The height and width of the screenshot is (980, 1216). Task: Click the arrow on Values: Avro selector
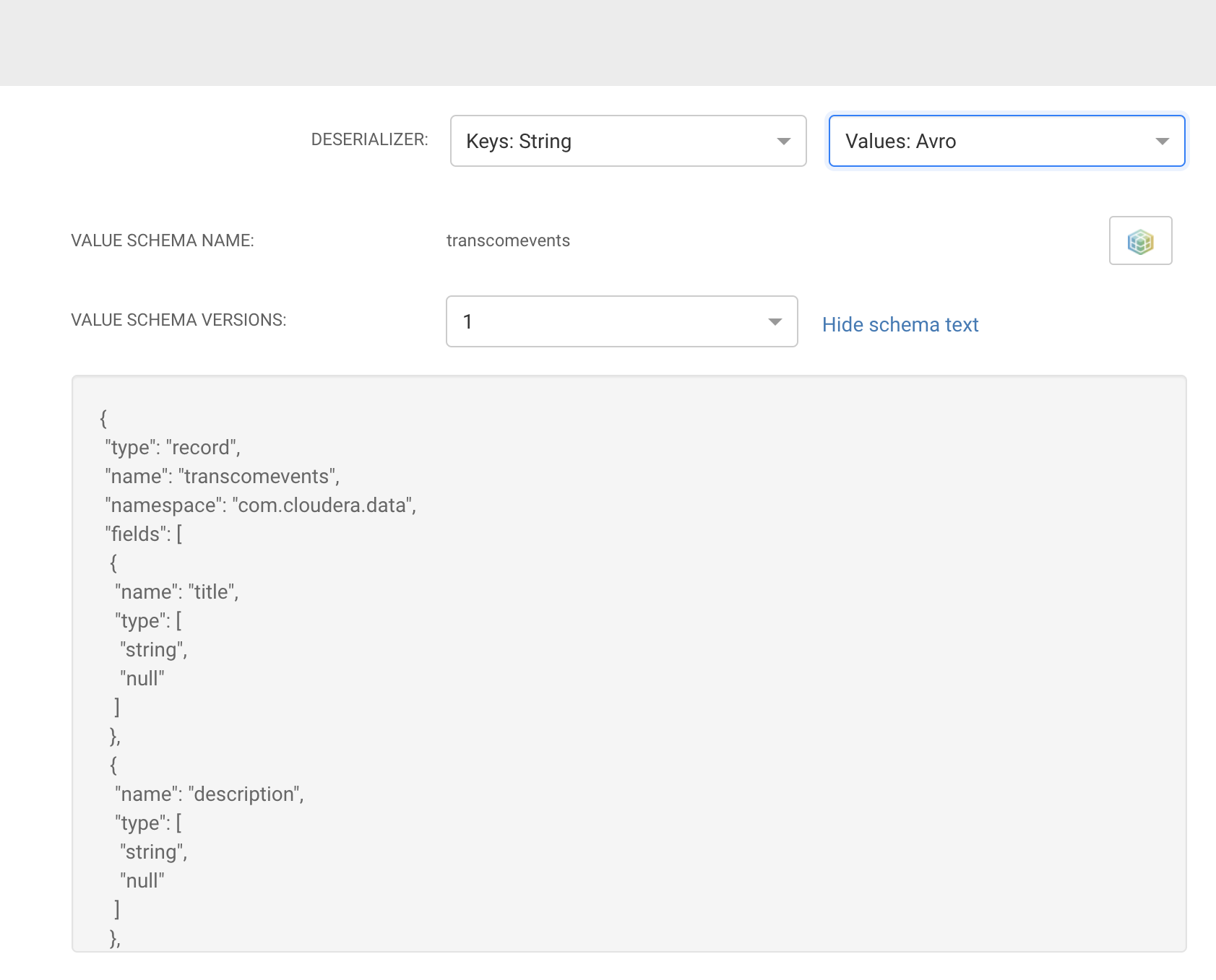tap(1162, 142)
